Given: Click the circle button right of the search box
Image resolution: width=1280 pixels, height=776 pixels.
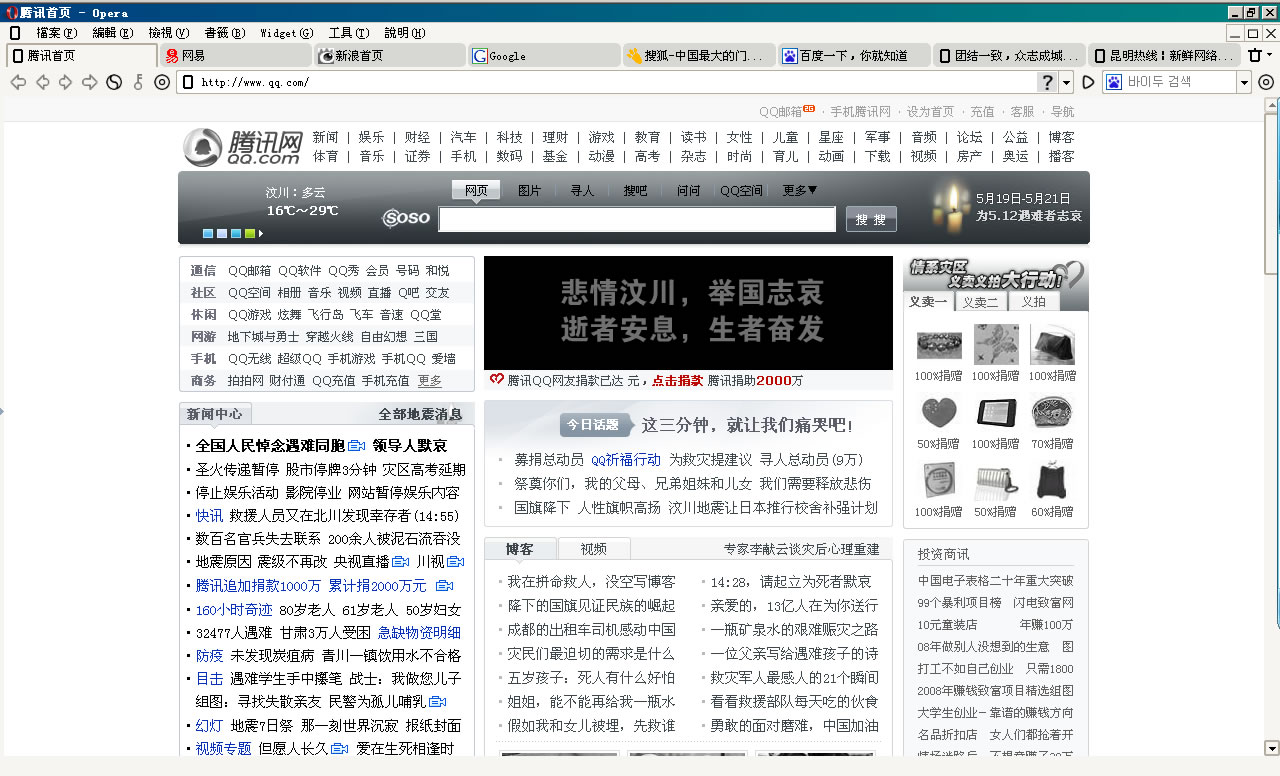Looking at the screenshot, I should coord(1266,82).
